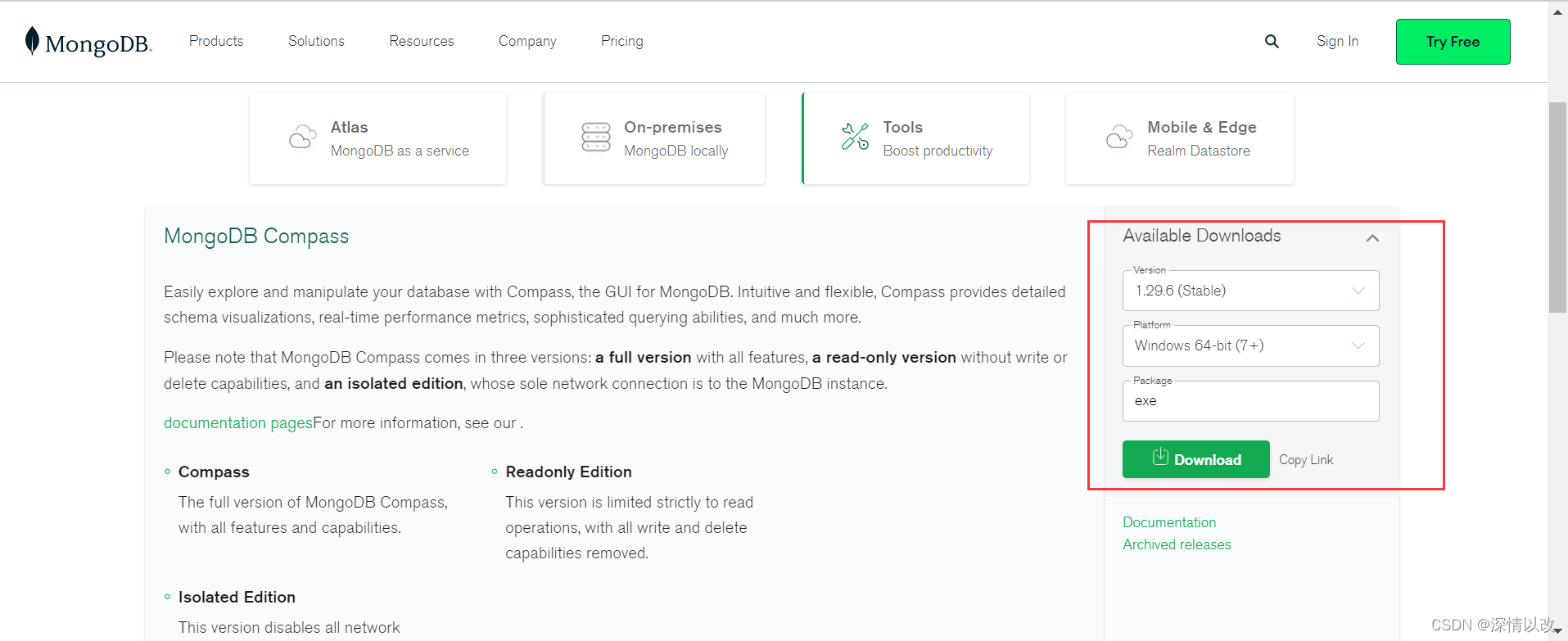Follow the documentation pages link
1568x641 pixels.
[x=238, y=423]
